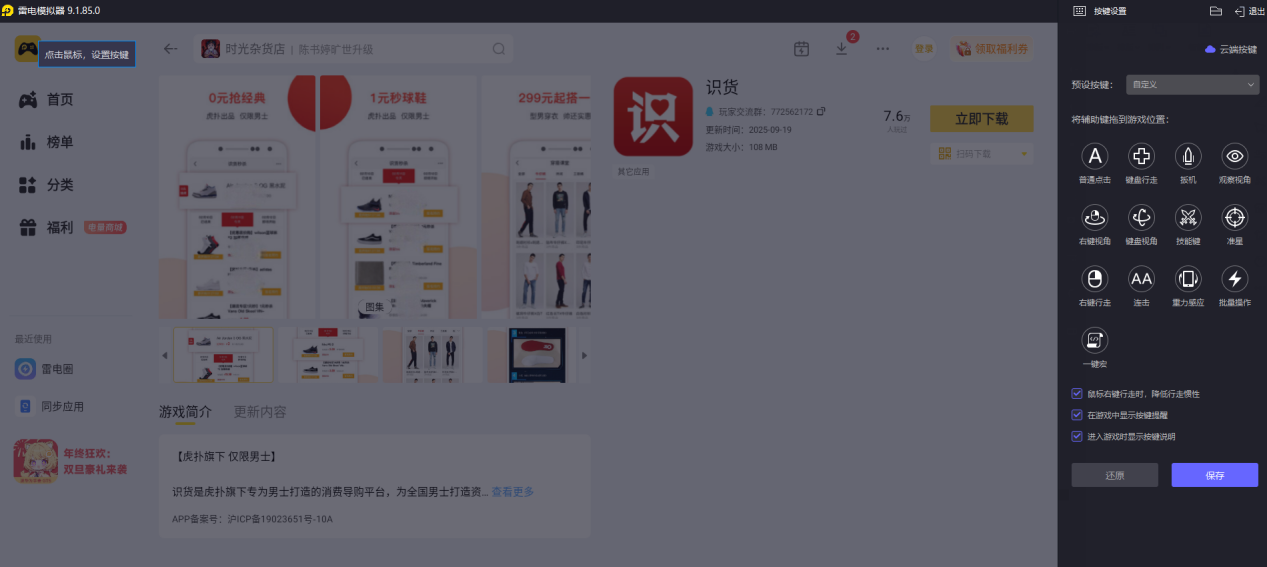Select the 一键宏 macro icon
The height and width of the screenshot is (567, 1267).
(1095, 340)
